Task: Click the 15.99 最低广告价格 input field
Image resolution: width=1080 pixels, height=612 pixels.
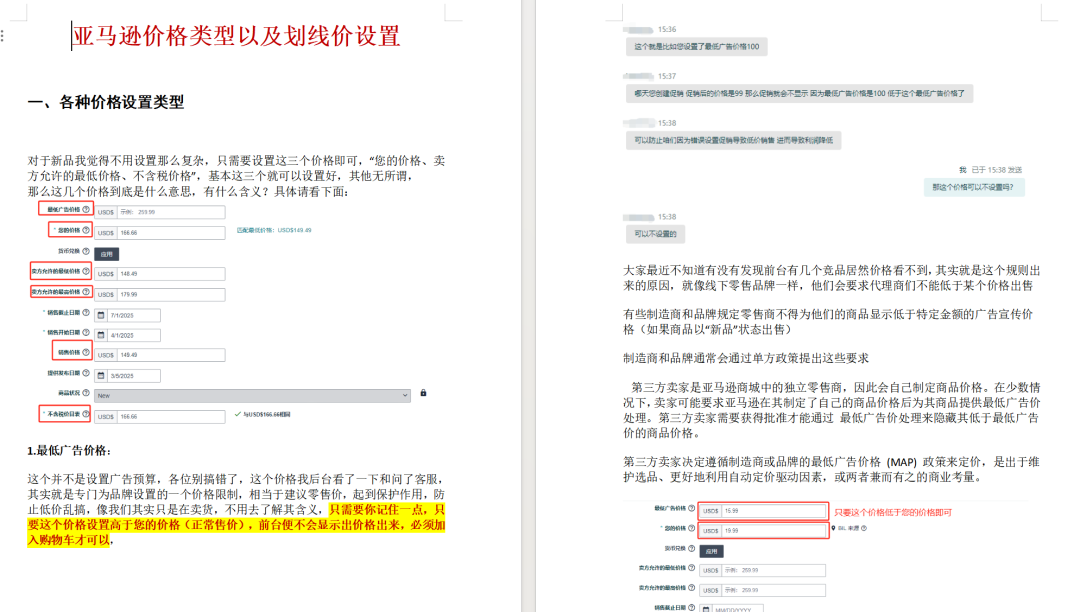Action: pyautogui.click(x=763, y=511)
